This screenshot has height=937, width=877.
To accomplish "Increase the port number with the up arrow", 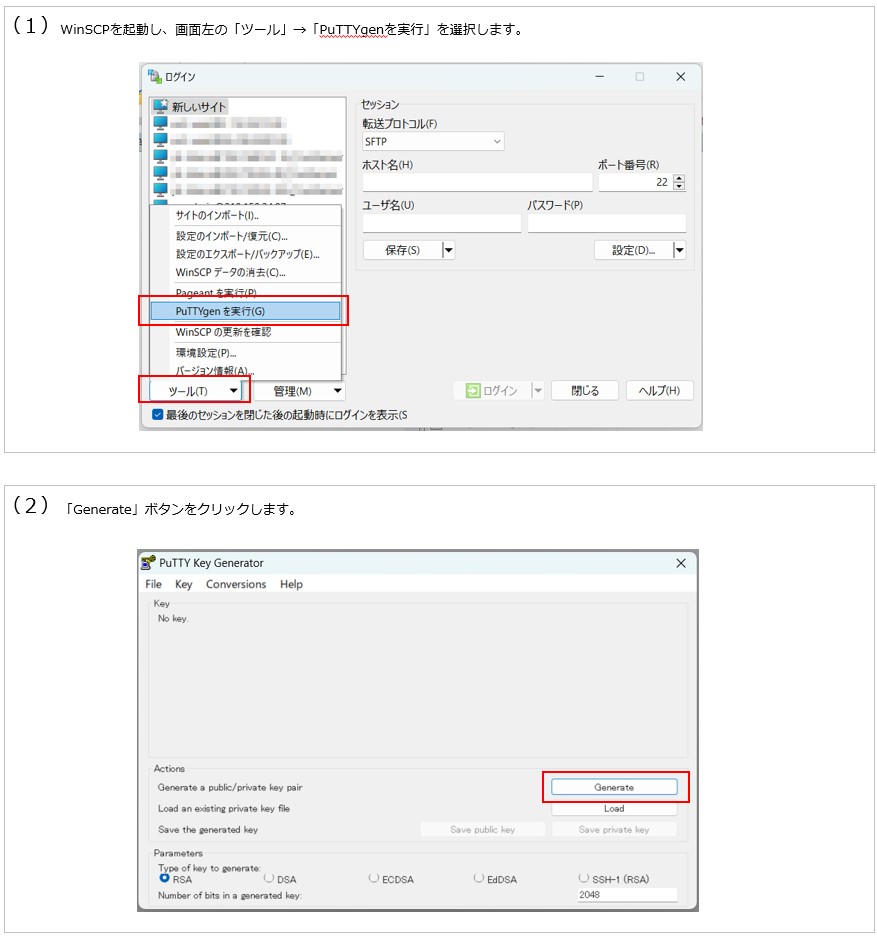I will 679,178.
